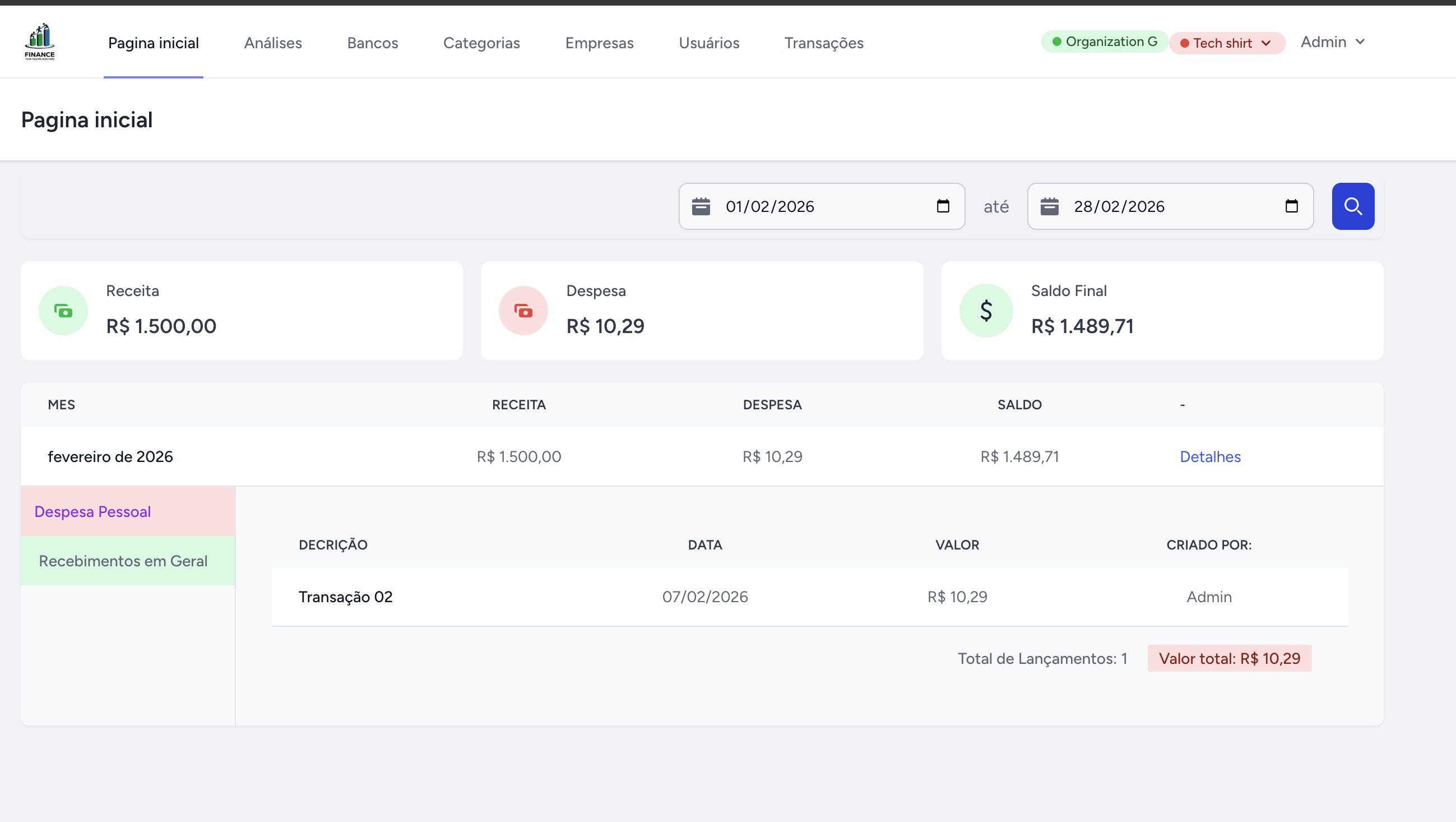1456x822 pixels.
Task: Click the DECRIÇÃO column header
Action: tap(333, 545)
